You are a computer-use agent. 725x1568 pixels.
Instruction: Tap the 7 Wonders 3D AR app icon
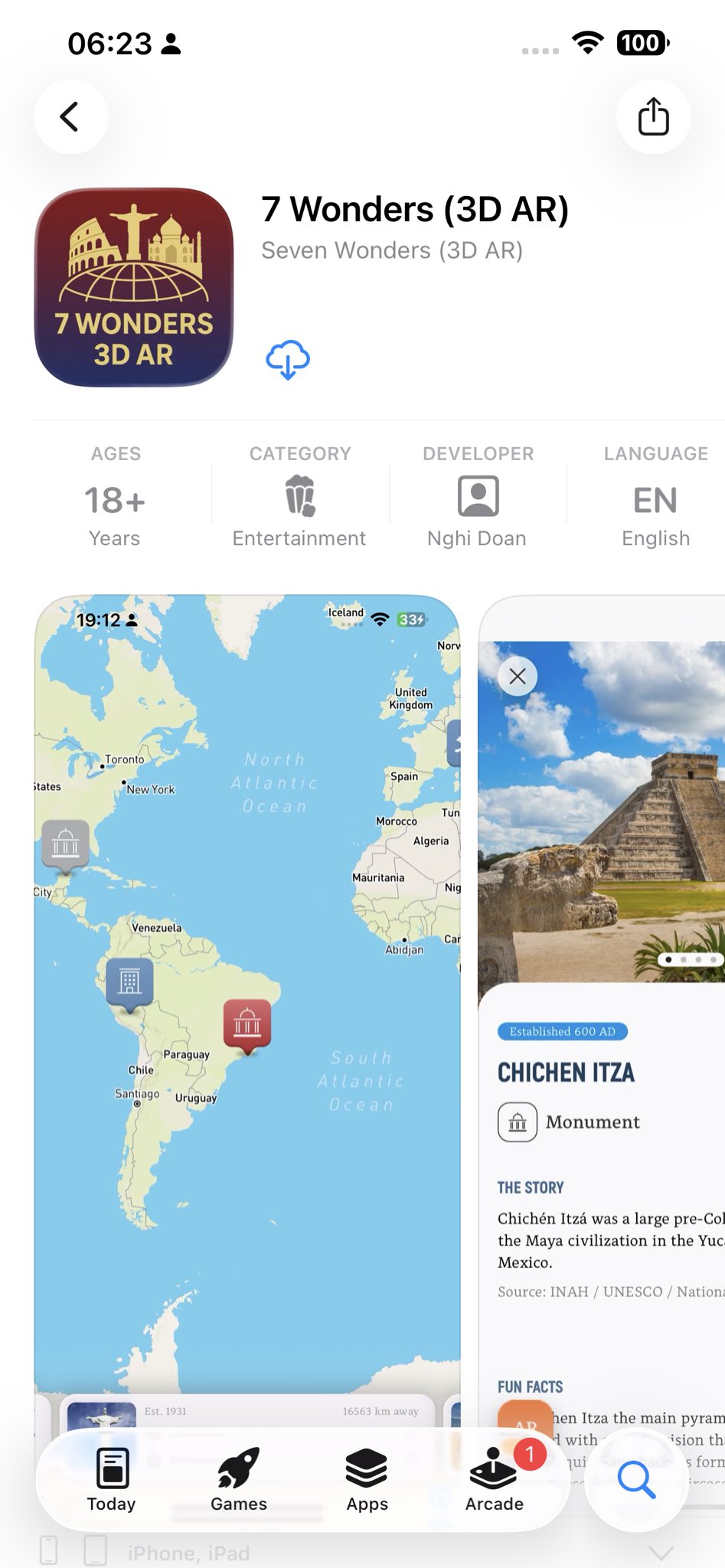tap(134, 287)
